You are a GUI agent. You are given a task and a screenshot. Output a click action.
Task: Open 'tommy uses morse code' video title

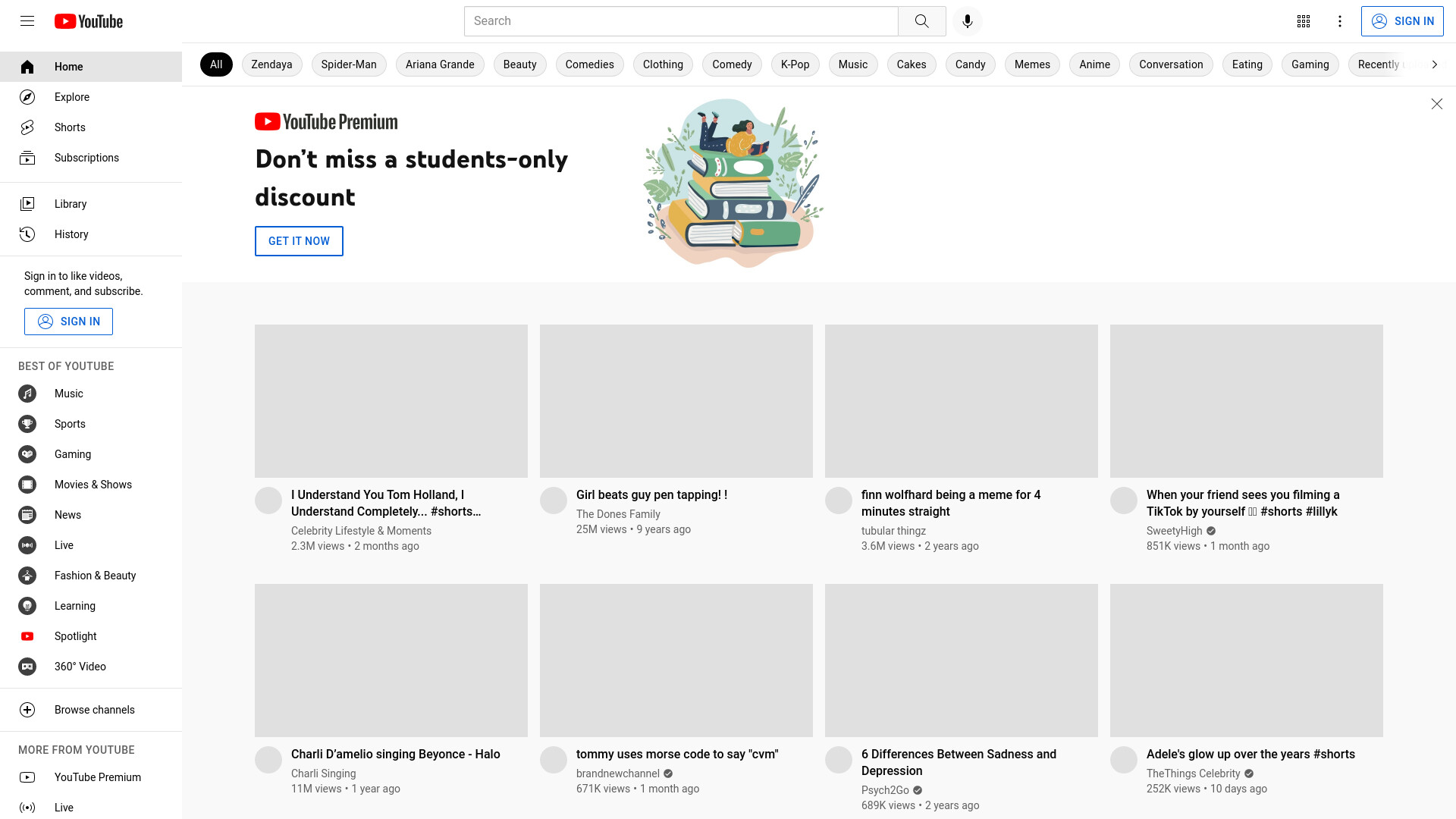tap(677, 755)
